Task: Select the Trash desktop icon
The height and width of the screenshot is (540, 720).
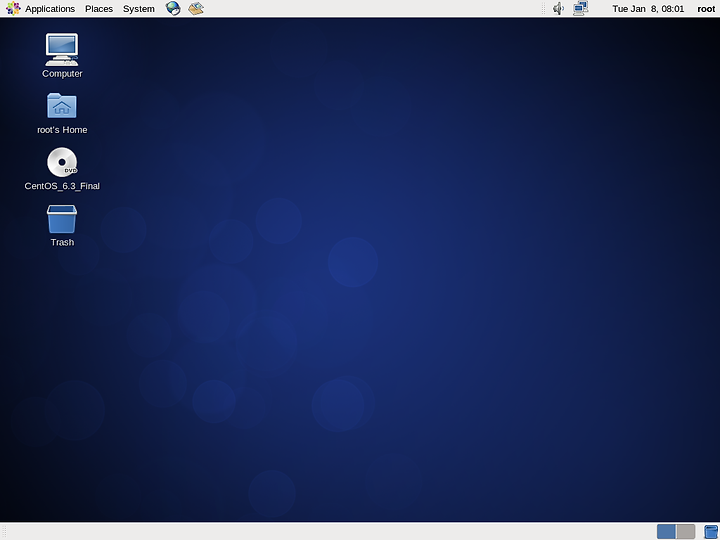Action: pos(62,219)
